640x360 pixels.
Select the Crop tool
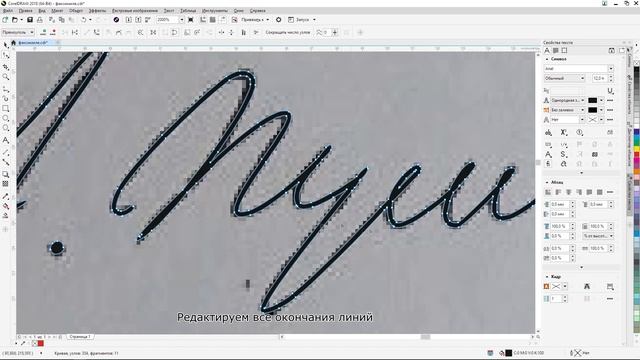[x=6, y=66]
